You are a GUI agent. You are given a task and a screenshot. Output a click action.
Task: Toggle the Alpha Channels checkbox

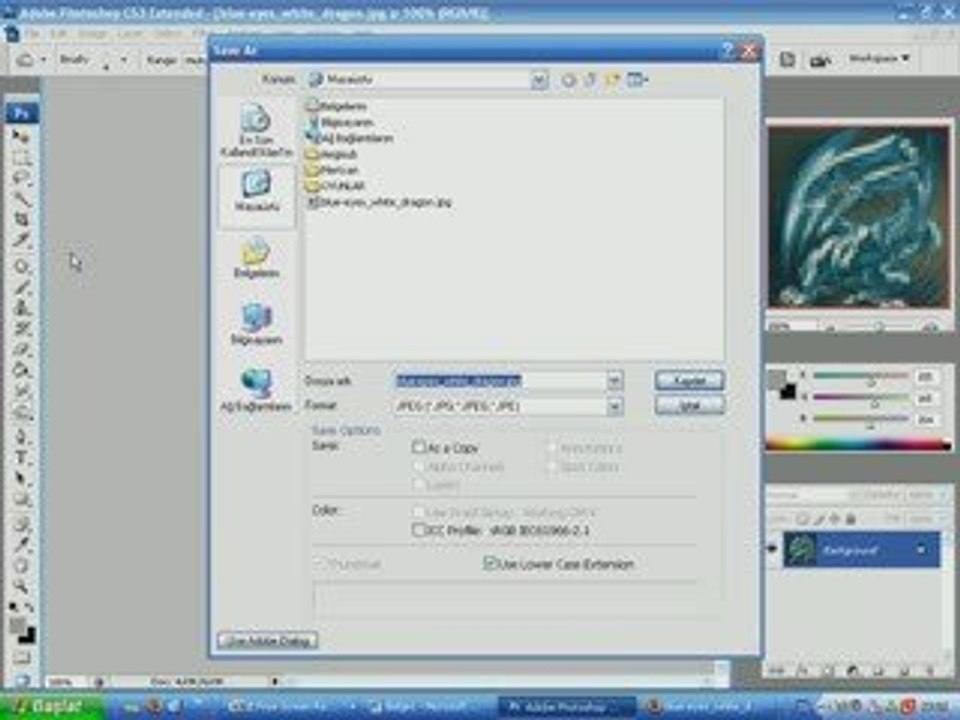coord(419,467)
